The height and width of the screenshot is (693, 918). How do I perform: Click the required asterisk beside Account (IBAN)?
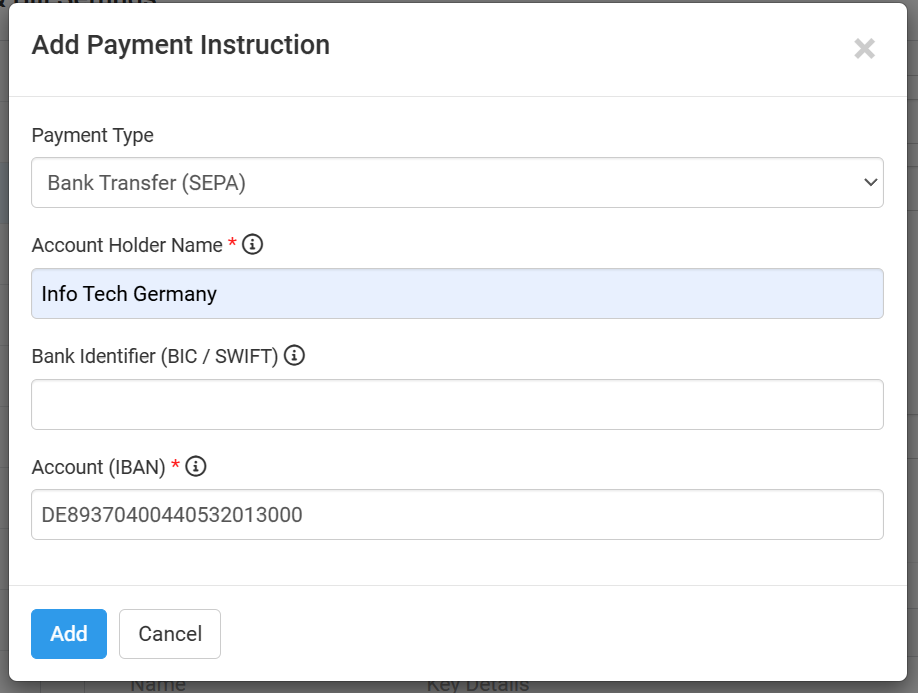tap(176, 466)
